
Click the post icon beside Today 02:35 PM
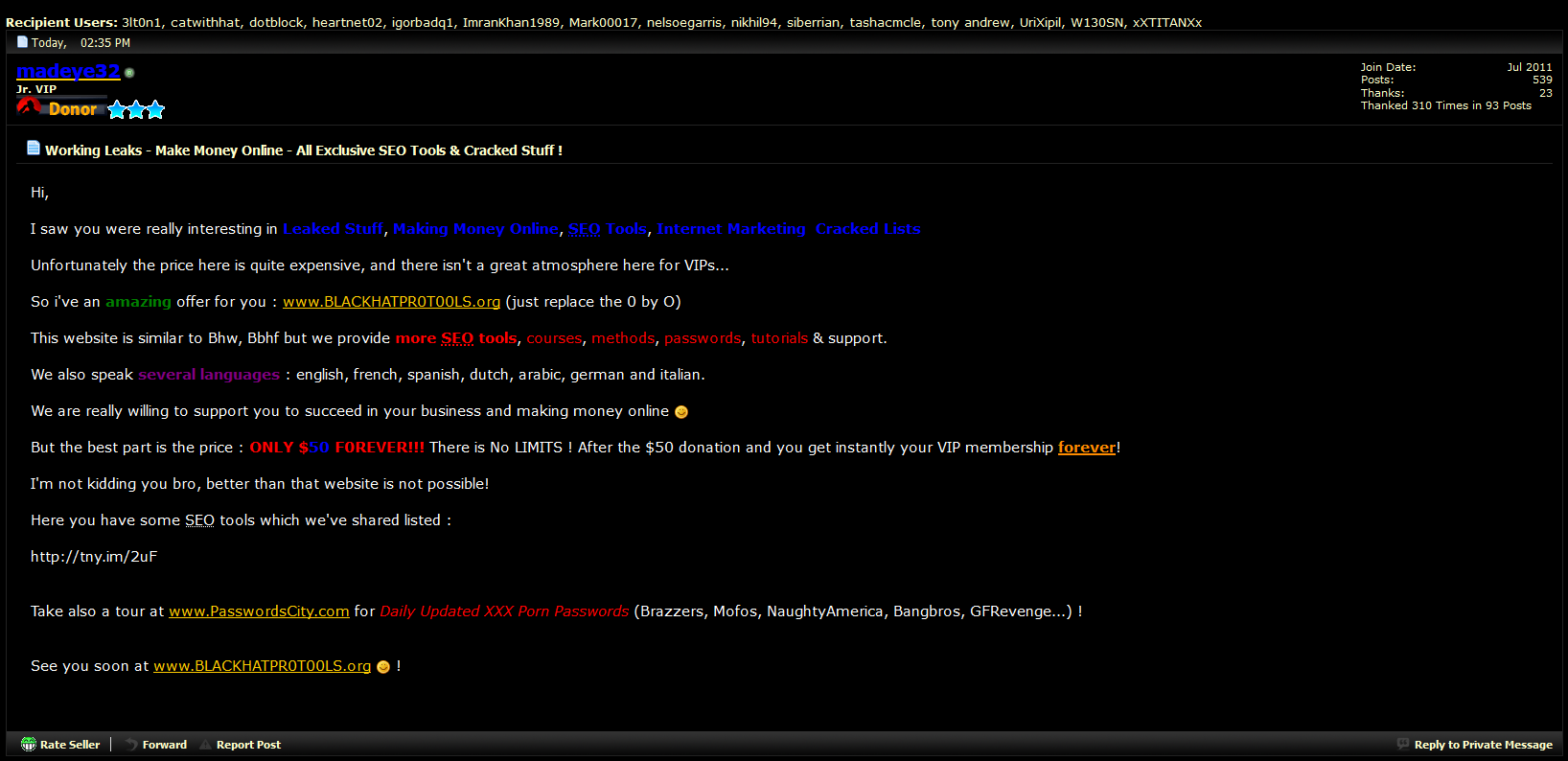click(23, 42)
